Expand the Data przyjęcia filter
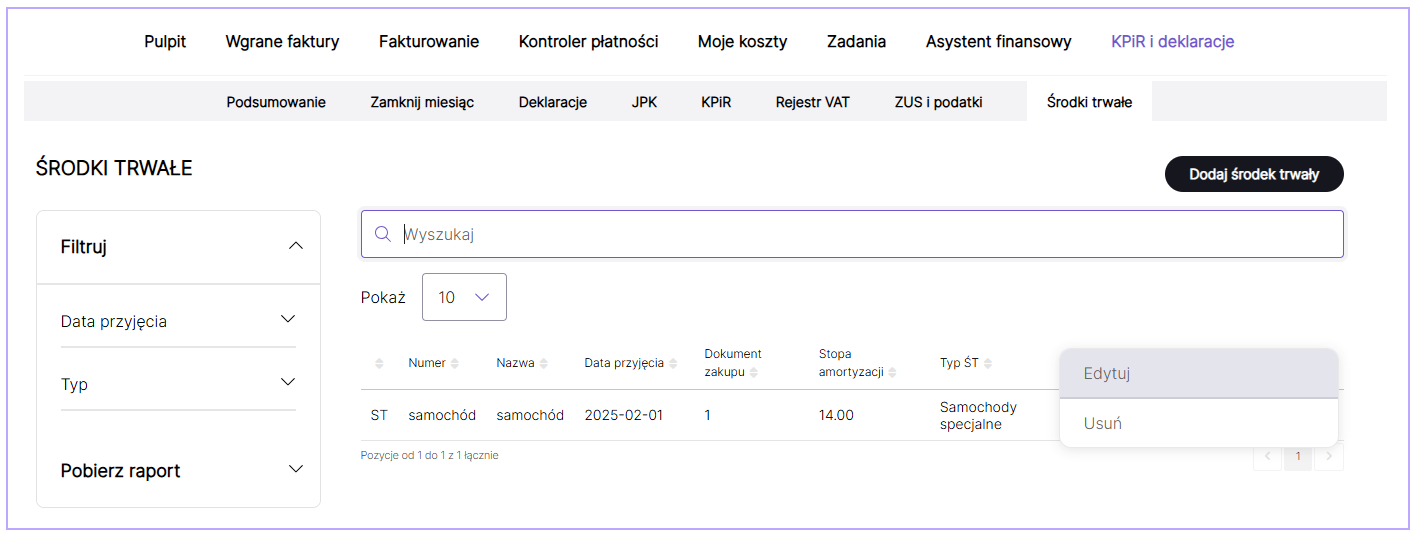 (288, 320)
